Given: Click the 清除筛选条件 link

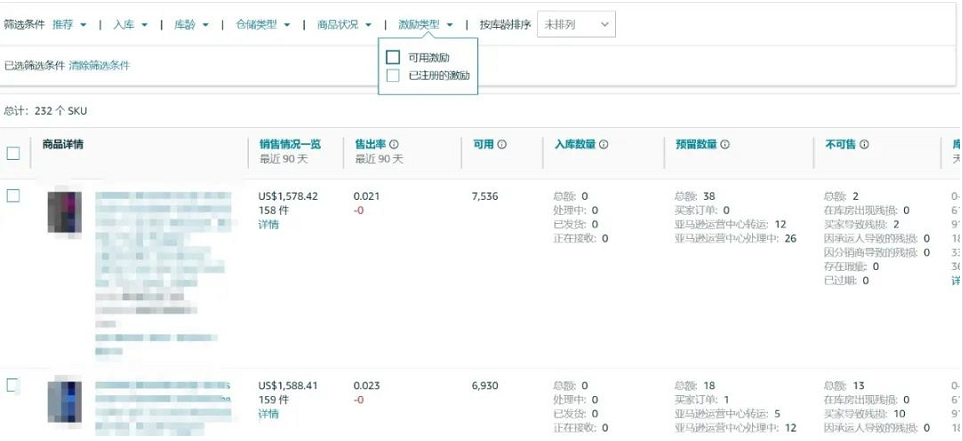Looking at the screenshot, I should point(99,66).
